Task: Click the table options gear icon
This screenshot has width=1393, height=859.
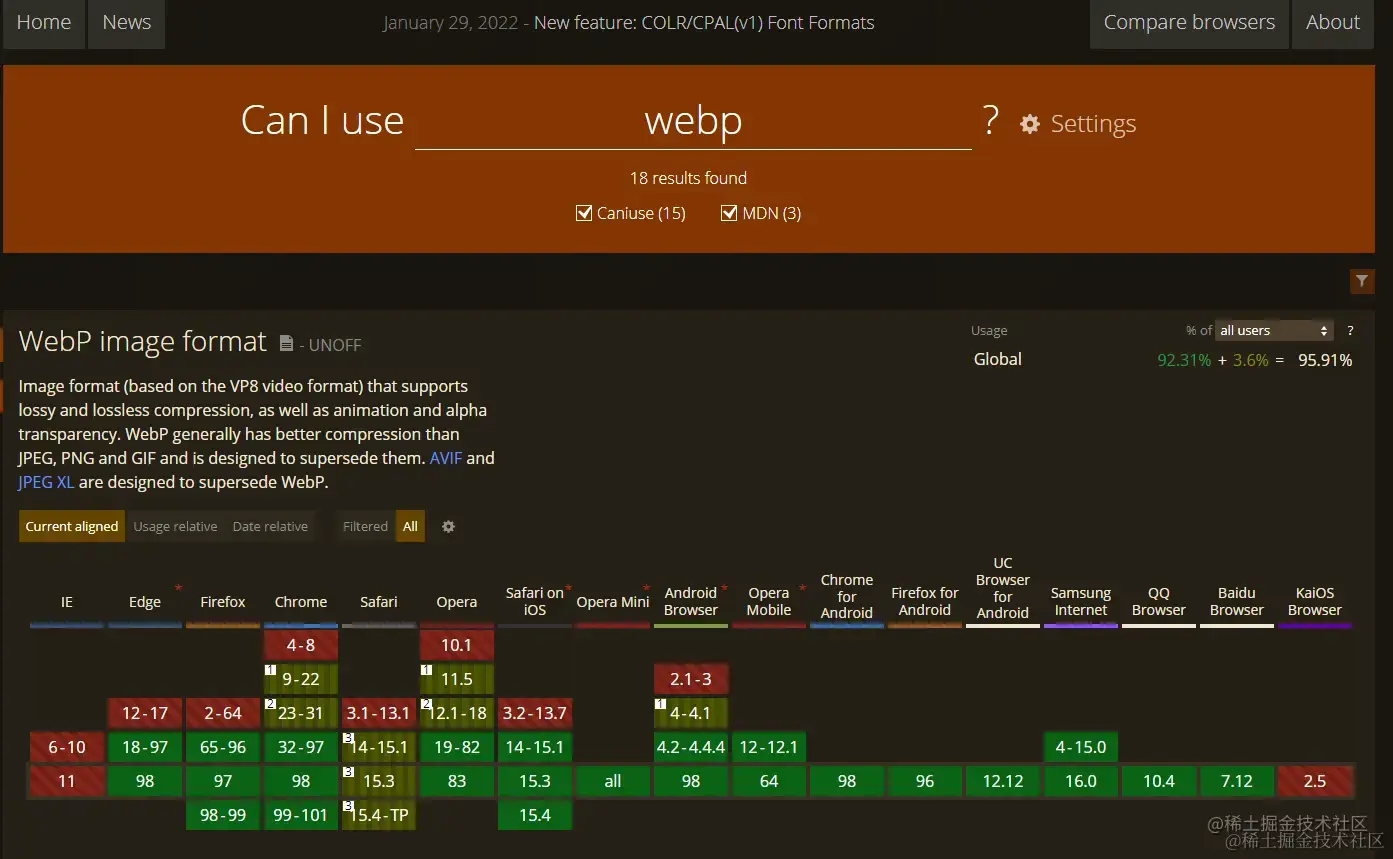Action: [448, 527]
